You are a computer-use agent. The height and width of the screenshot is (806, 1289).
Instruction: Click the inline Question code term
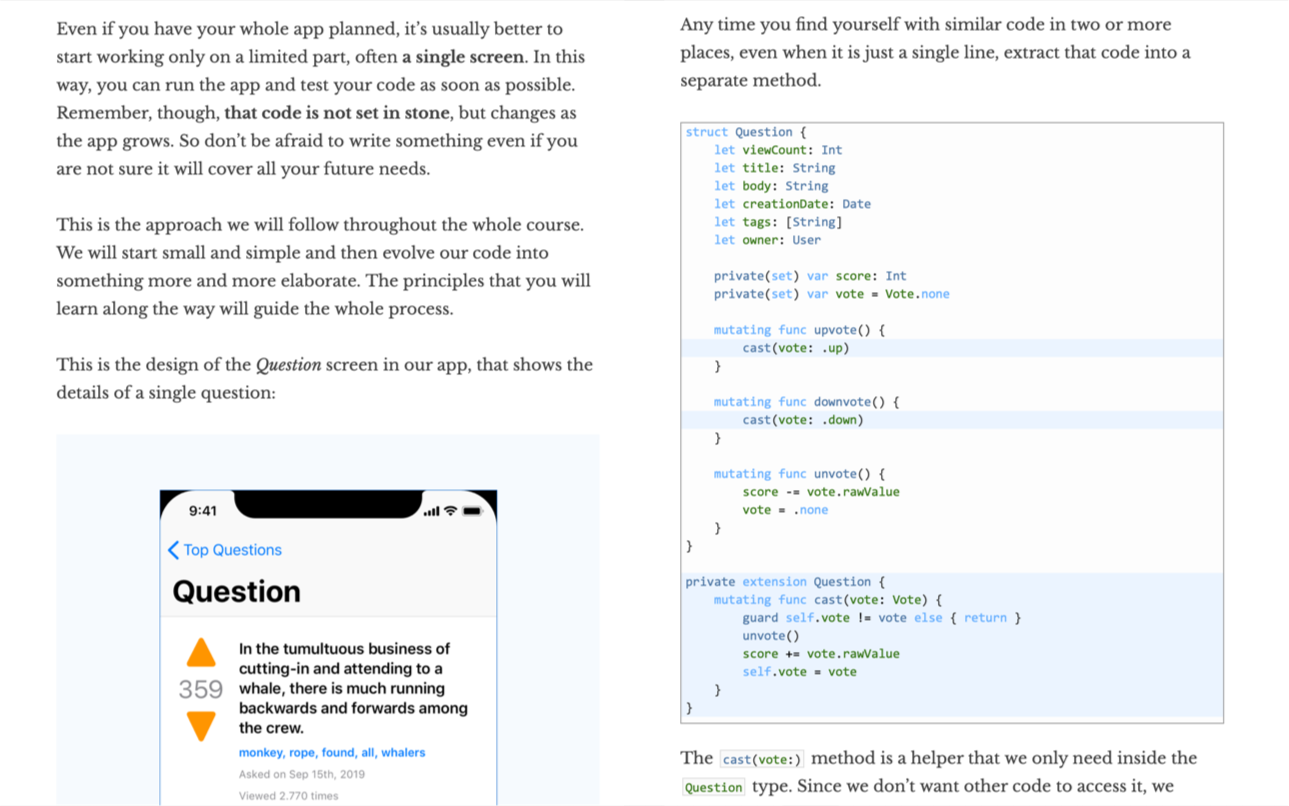click(x=713, y=787)
